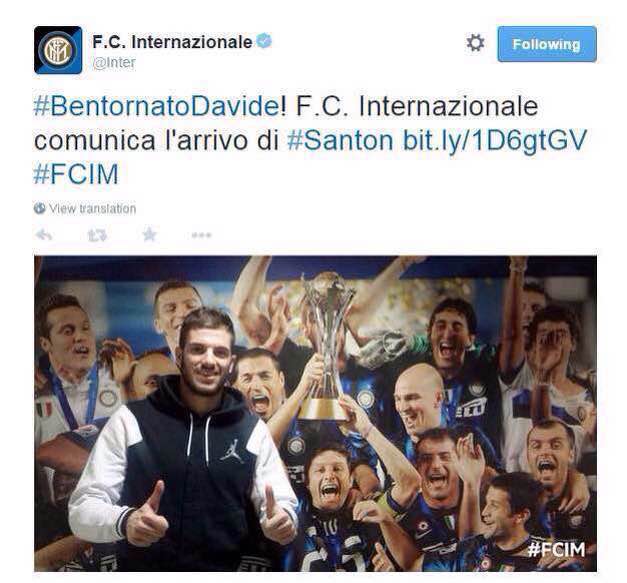Click the tweet text 'comunica l'arrivo di'
This screenshot has width=627, height=583.
coord(156,140)
